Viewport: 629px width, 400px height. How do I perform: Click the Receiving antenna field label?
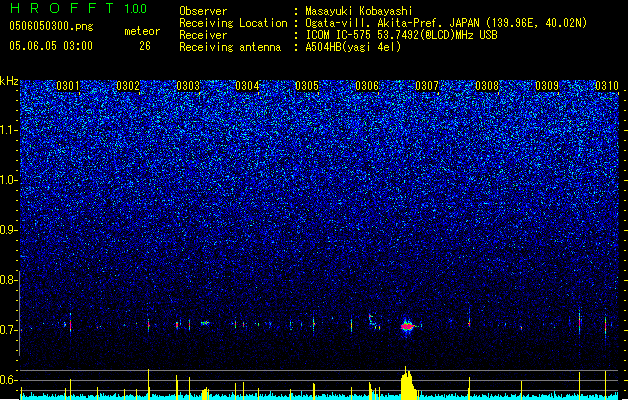tap(230, 47)
